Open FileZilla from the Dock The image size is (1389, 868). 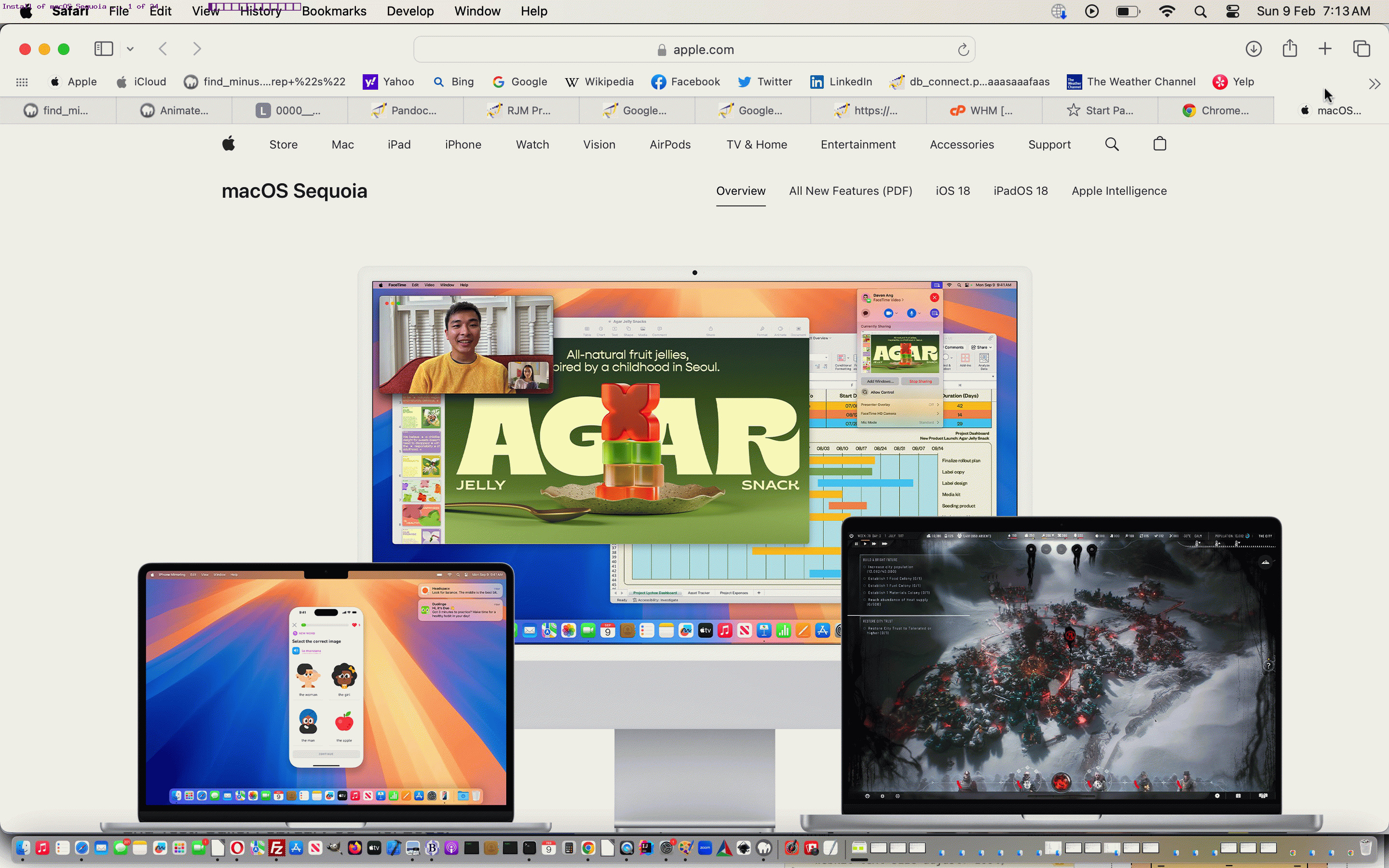click(x=277, y=848)
